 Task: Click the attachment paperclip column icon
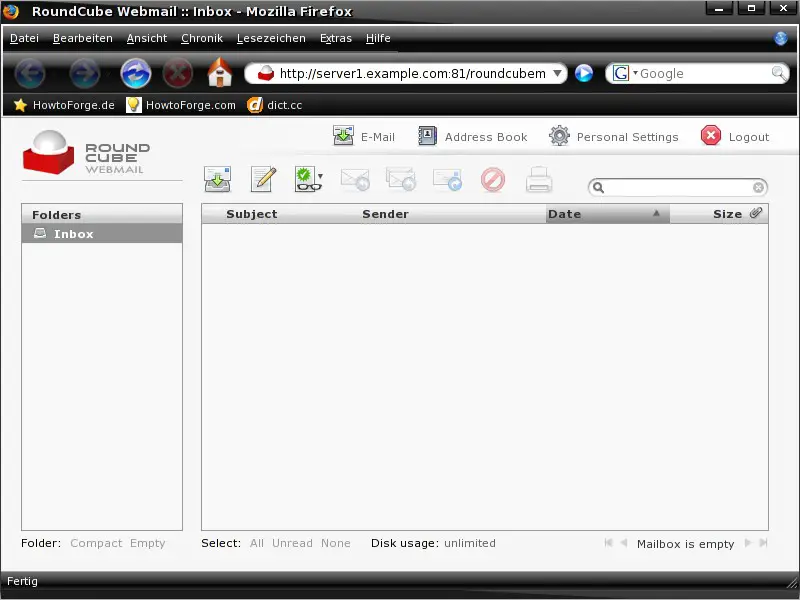756,213
